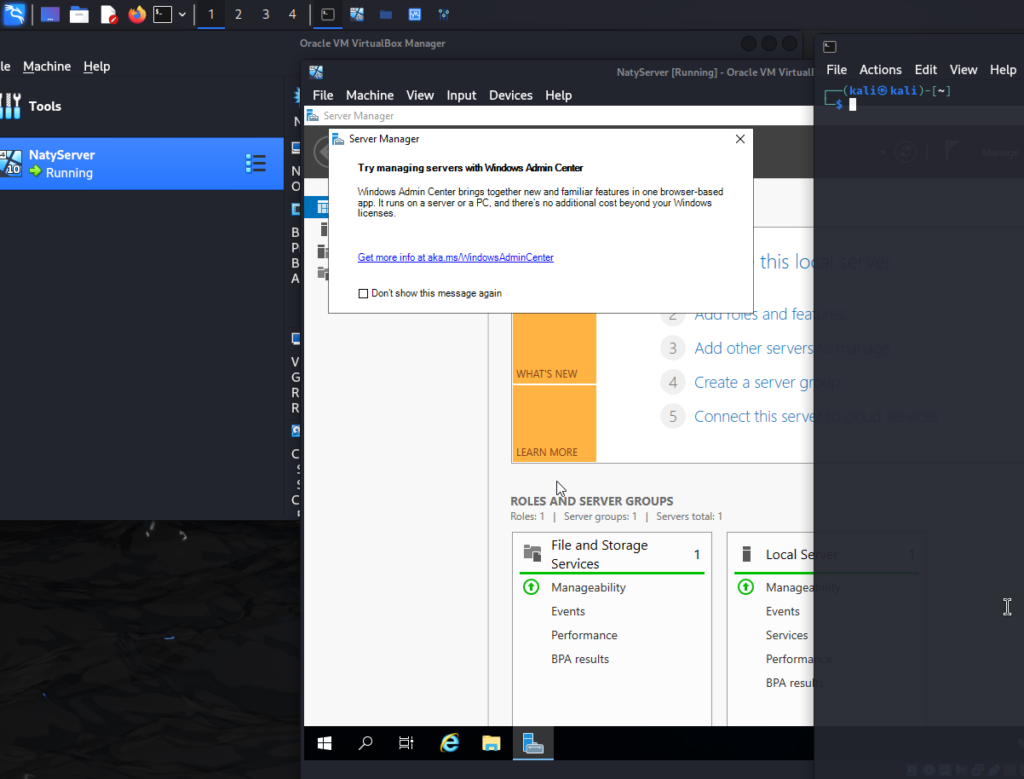Screen dimensions: 1024x779
Task: Select Server Manager taskbar icon
Action: click(x=533, y=743)
